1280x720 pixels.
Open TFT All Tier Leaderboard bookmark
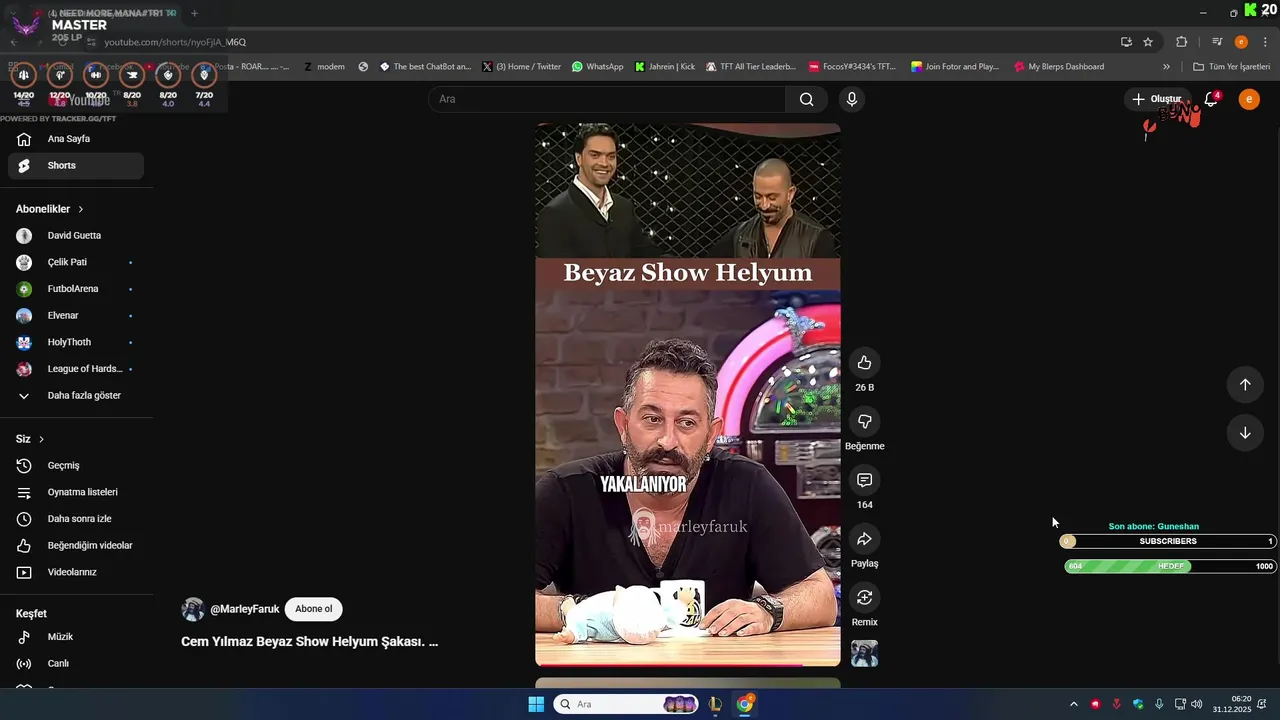751,67
